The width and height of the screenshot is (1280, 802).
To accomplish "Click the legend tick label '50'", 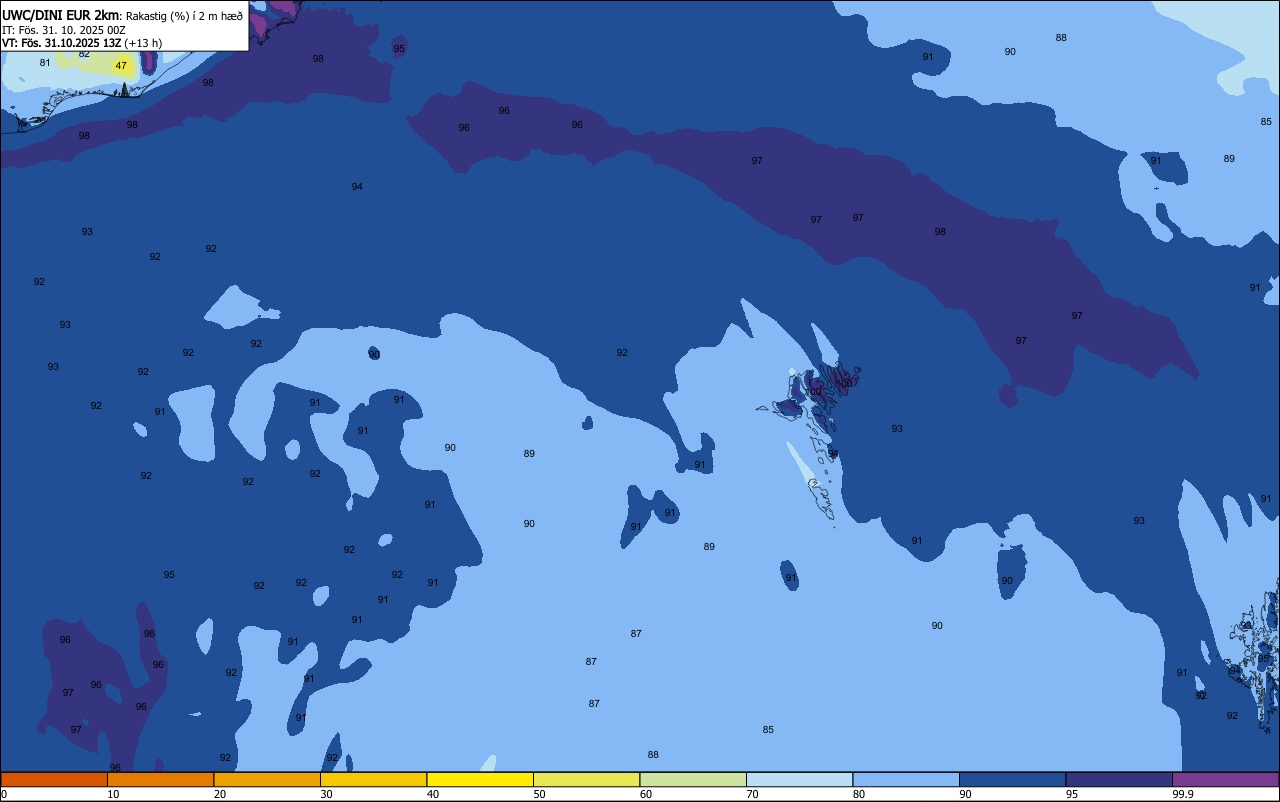I will click(539, 794).
